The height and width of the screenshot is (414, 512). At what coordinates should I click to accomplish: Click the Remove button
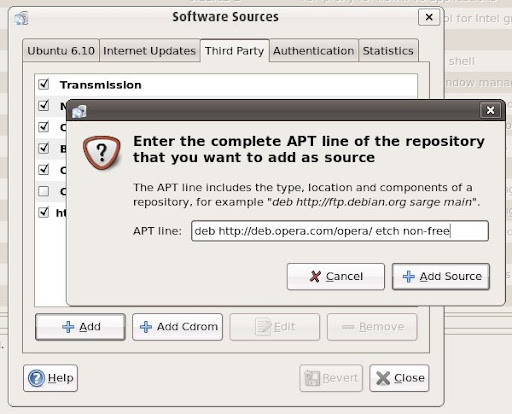(x=372, y=327)
